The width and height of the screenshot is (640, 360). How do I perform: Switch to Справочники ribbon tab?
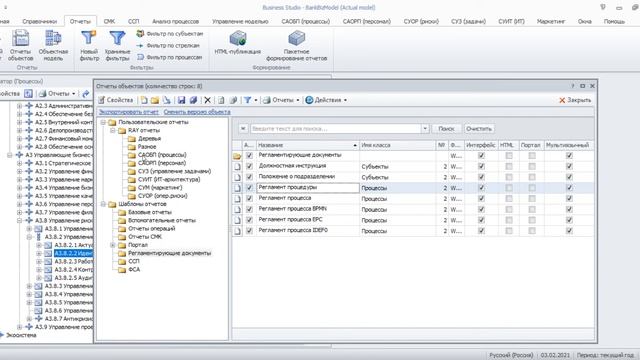click(x=40, y=21)
